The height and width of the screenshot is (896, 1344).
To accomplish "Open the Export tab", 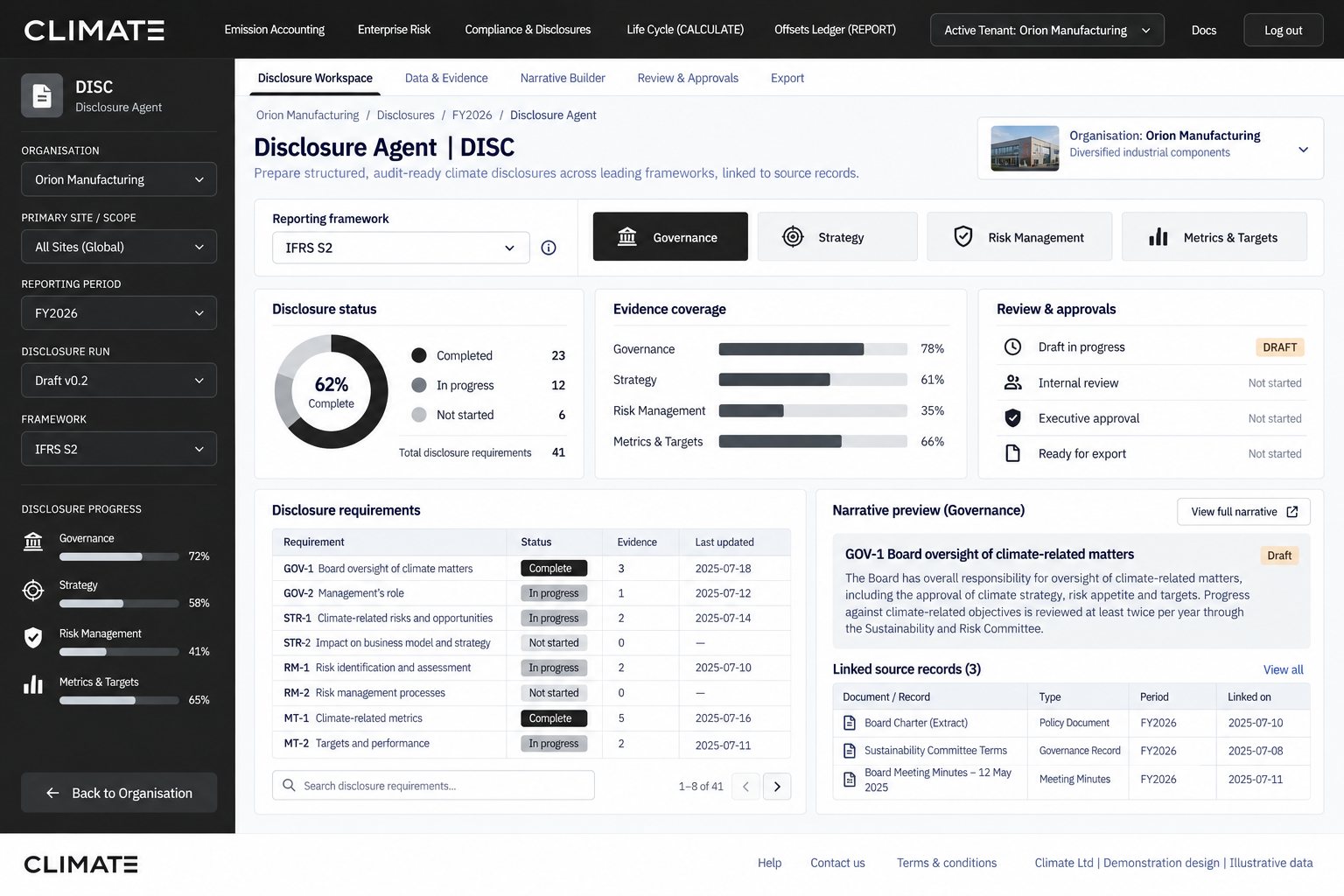I will [787, 78].
